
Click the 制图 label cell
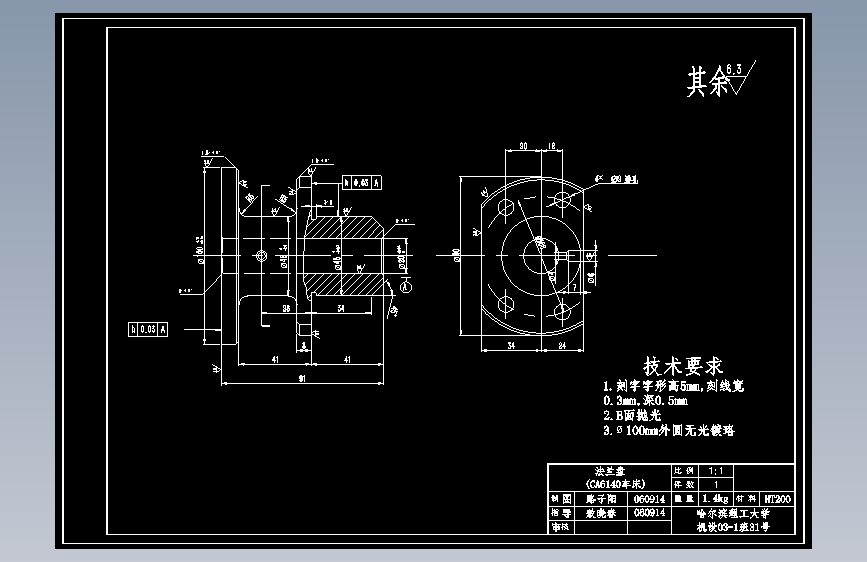point(561,498)
